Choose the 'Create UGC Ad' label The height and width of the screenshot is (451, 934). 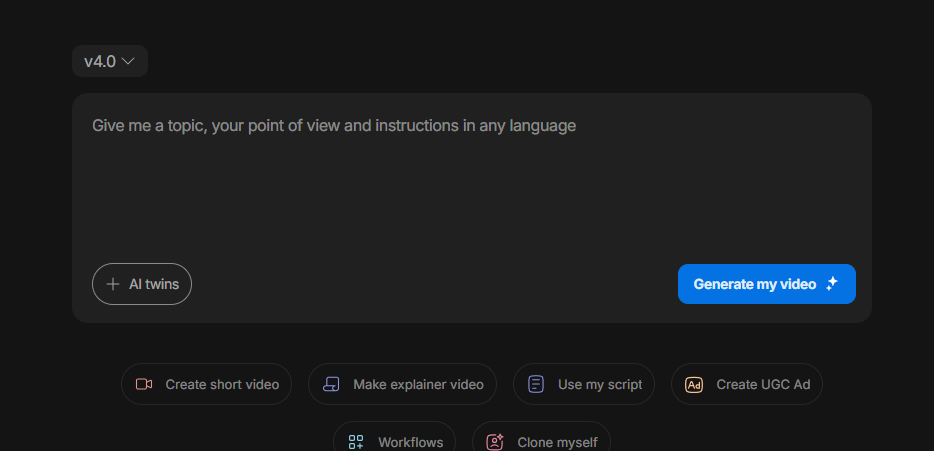pos(763,384)
